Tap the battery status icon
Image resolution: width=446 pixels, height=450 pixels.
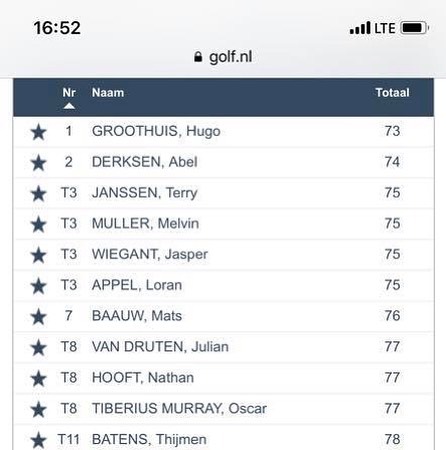click(x=414, y=28)
